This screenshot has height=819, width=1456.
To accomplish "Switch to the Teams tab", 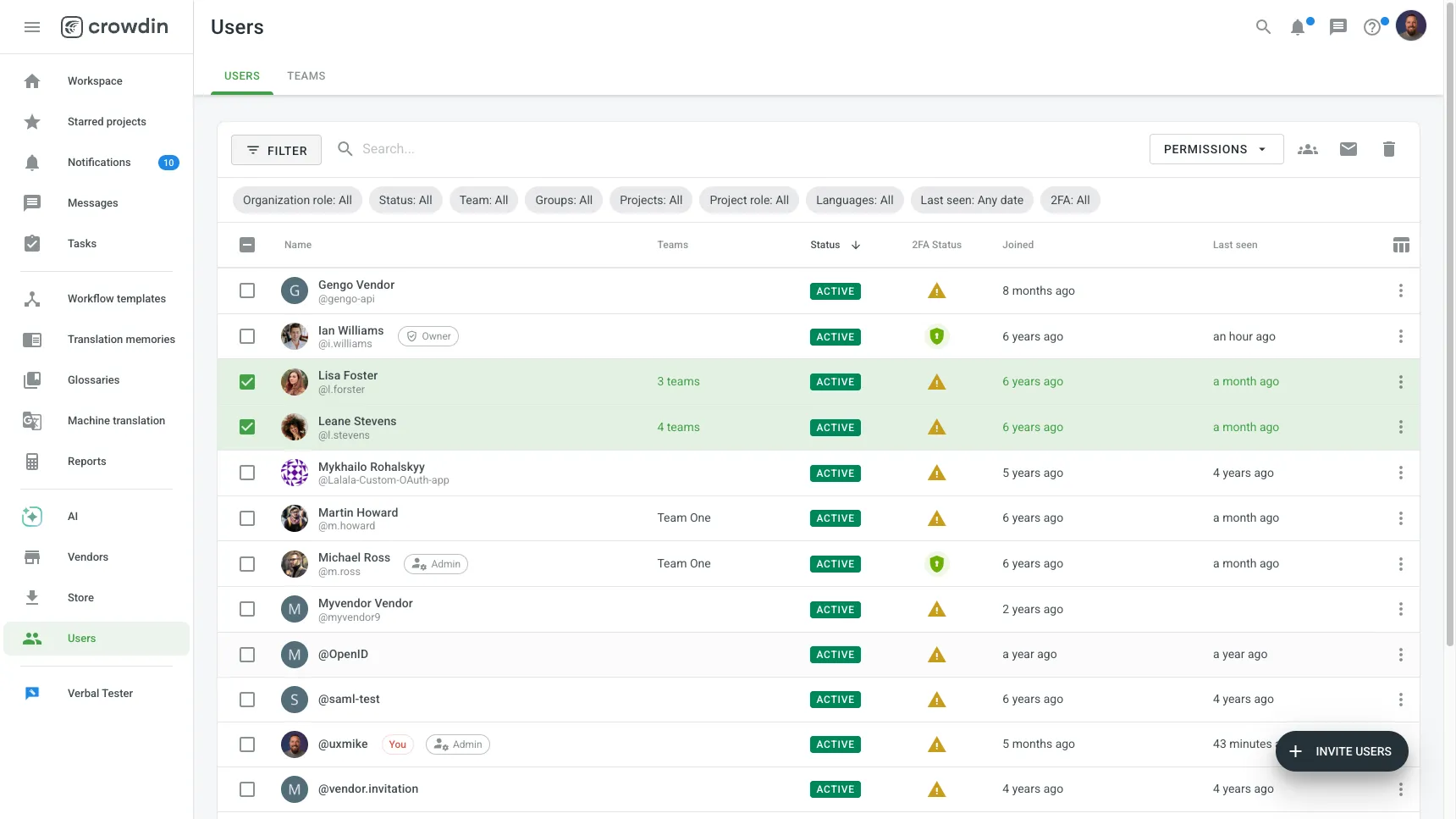I will pos(306,76).
